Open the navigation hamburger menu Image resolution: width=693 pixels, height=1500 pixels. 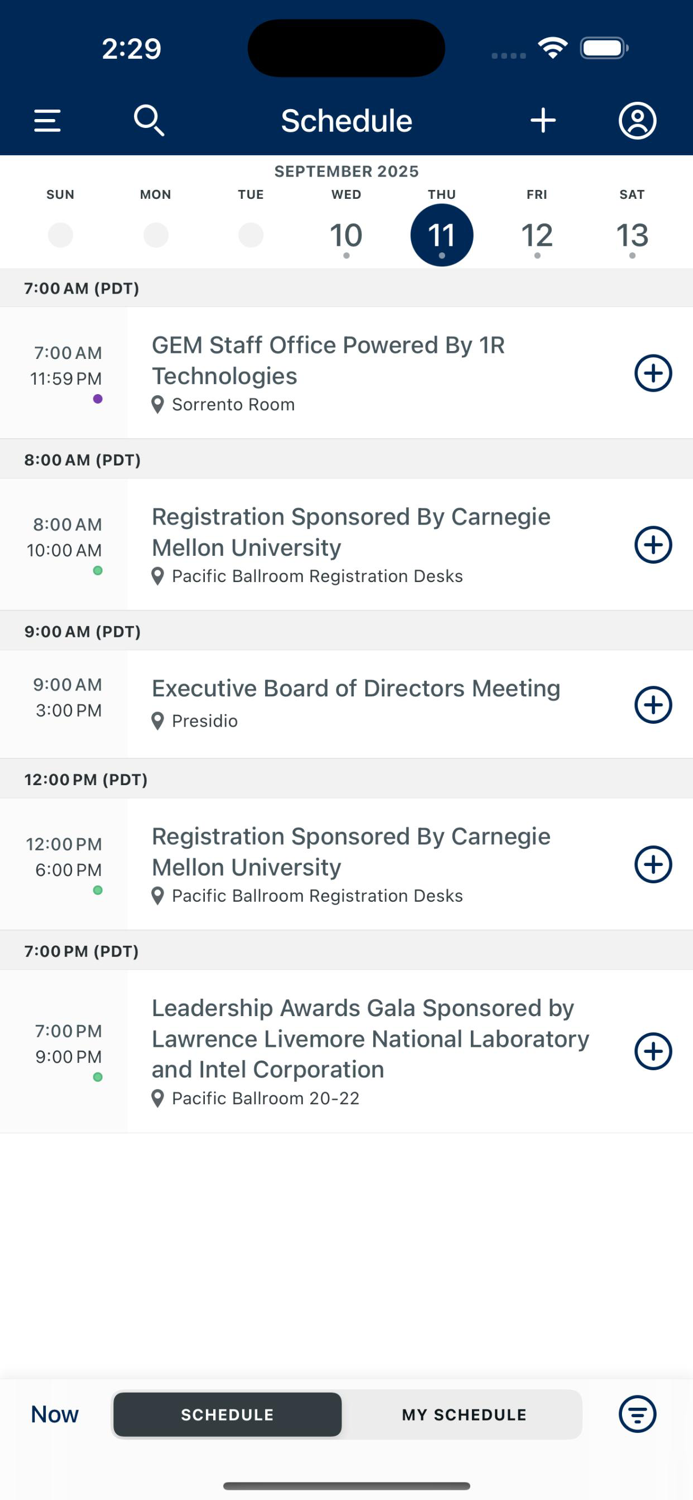[47, 120]
